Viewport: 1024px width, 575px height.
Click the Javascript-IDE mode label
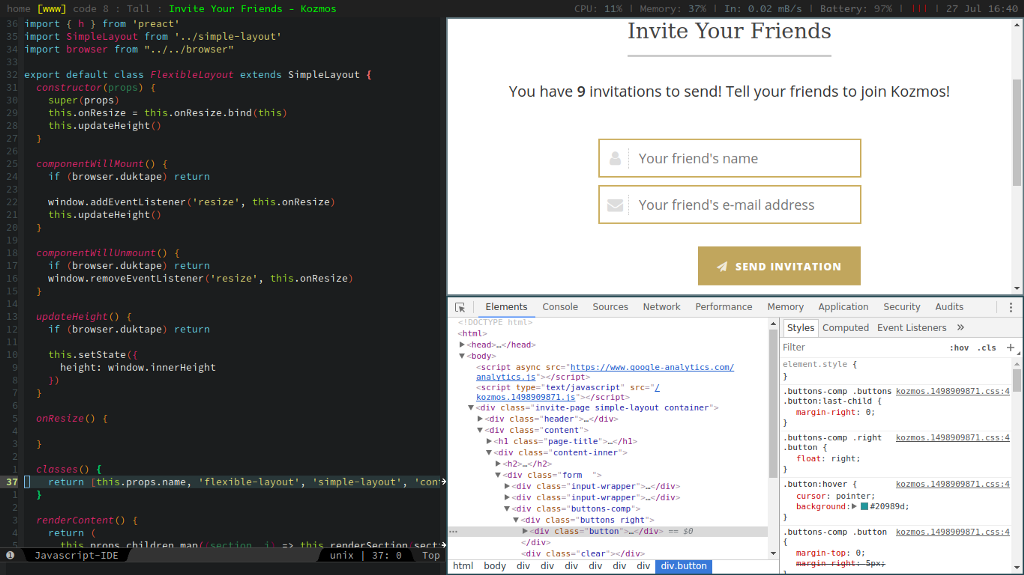(76, 555)
